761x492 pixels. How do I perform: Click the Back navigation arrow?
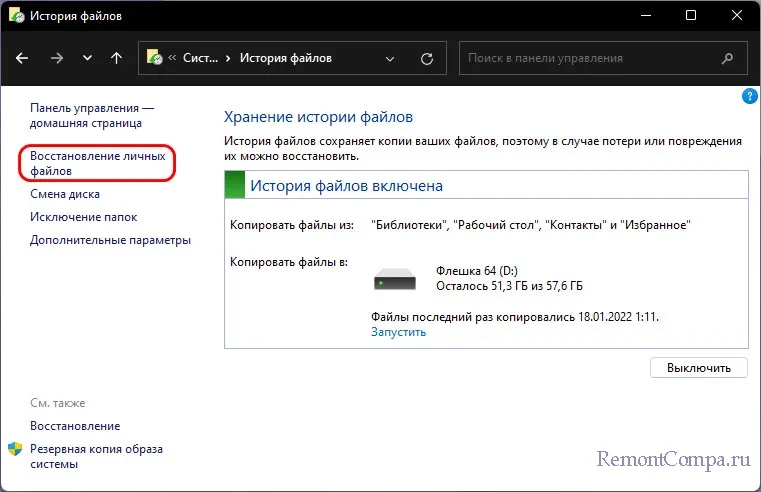tap(23, 58)
